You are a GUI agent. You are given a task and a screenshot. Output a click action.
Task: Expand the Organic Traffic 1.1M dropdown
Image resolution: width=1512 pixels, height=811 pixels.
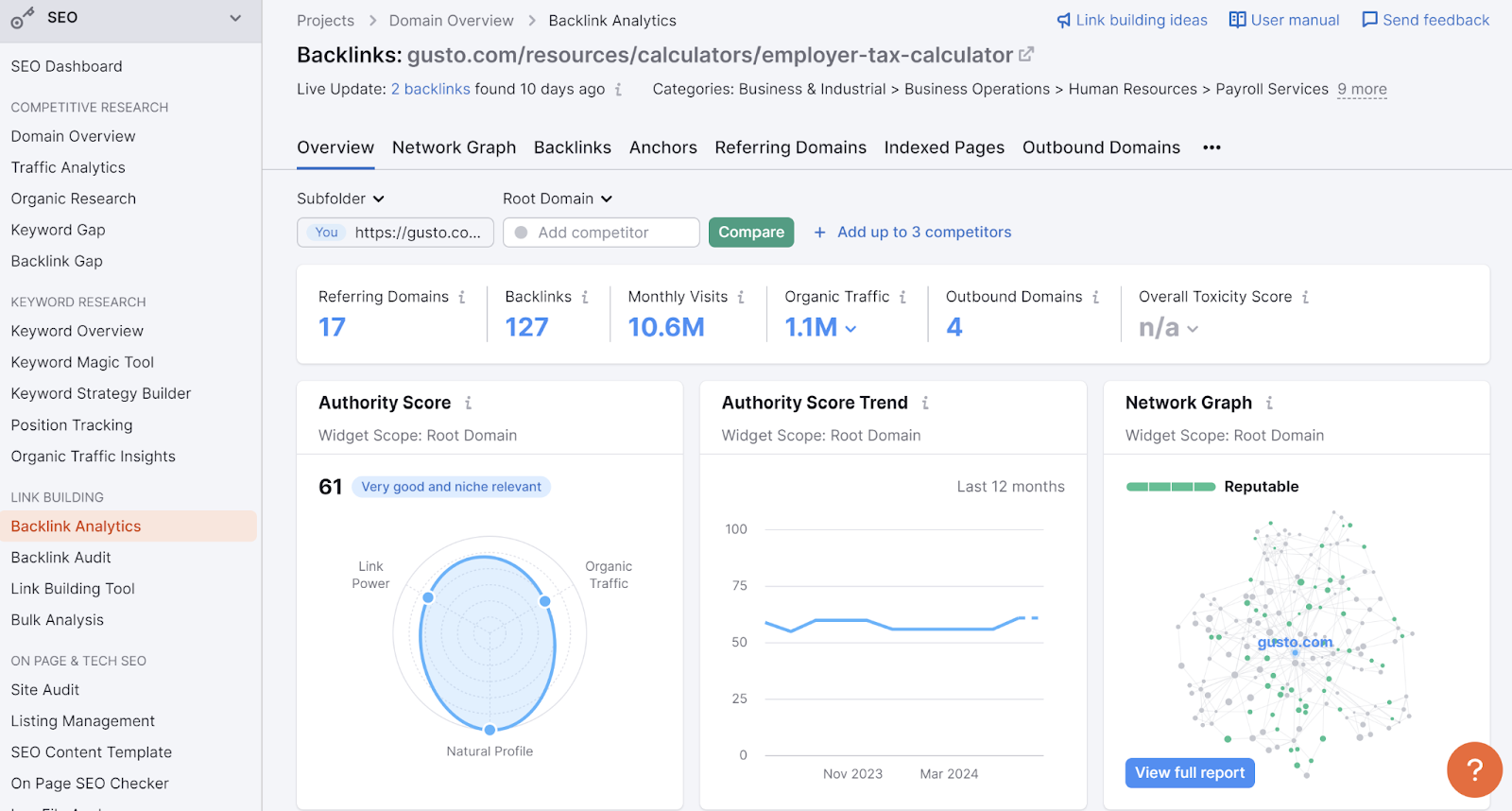(x=850, y=328)
